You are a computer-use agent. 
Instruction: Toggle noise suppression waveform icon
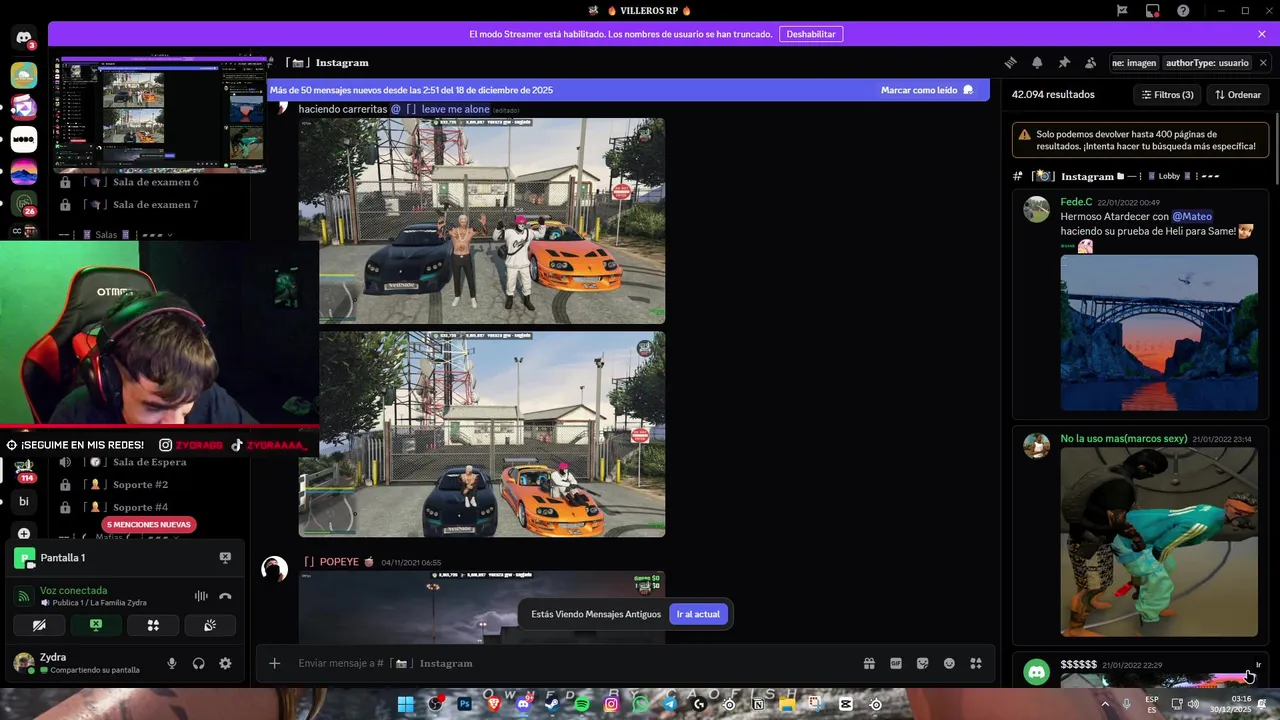201,596
